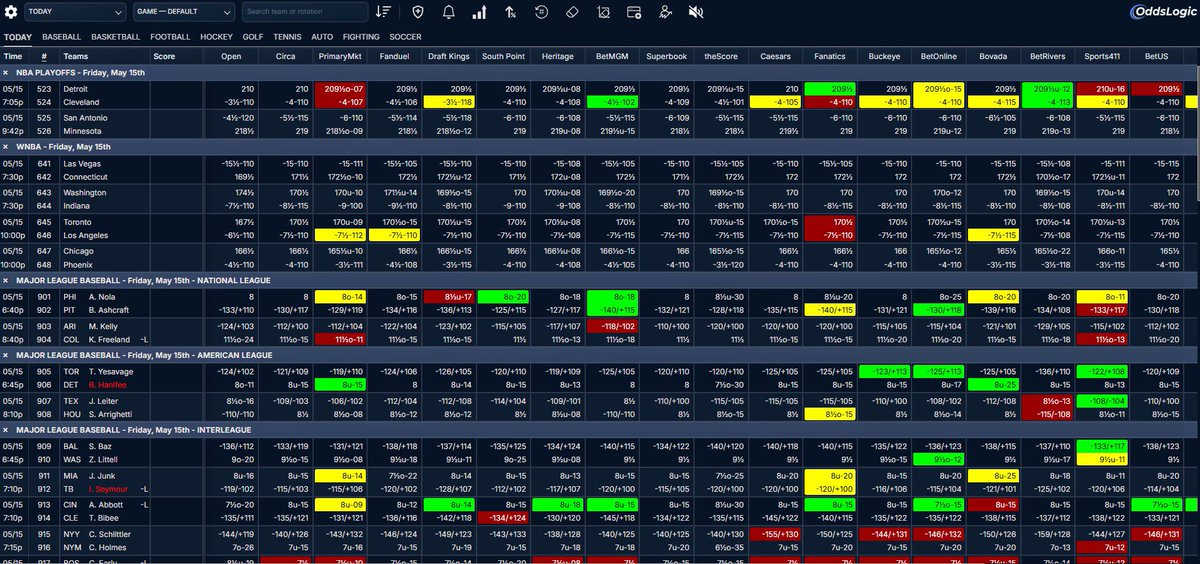The image size is (1200, 564).
Task: Click the red 209½o-07 PrimaryMkt cell
Action: (340, 89)
